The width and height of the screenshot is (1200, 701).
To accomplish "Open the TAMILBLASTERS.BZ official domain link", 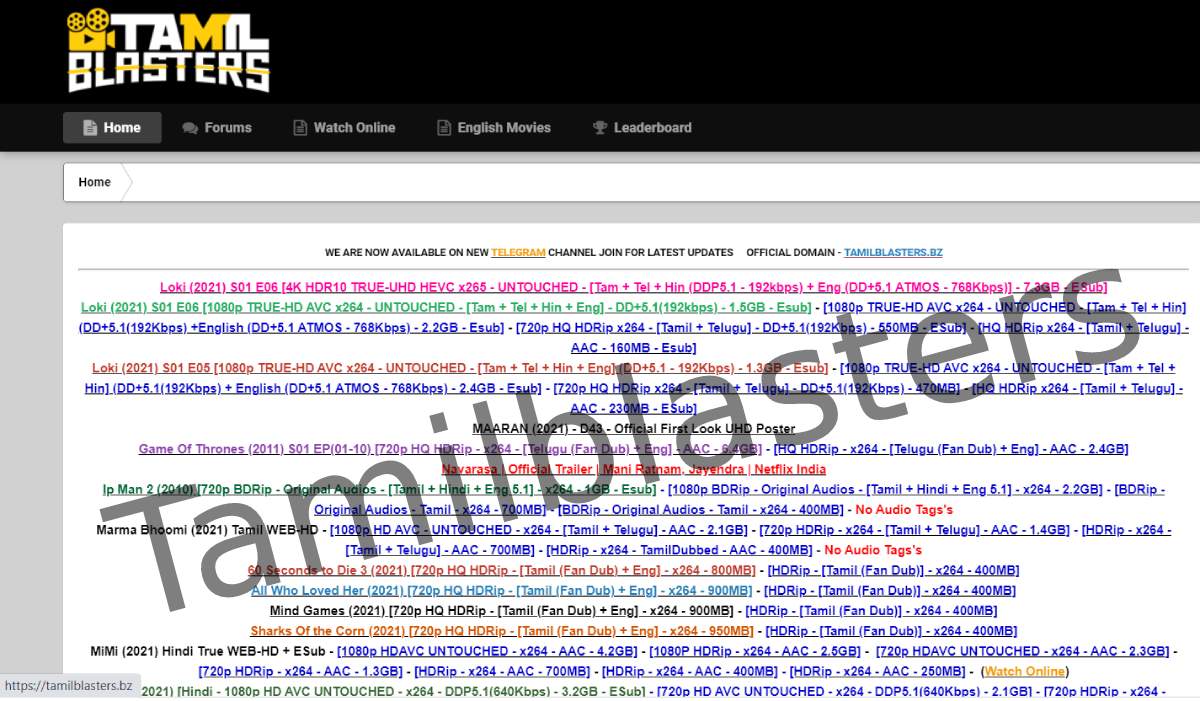I will 893,252.
